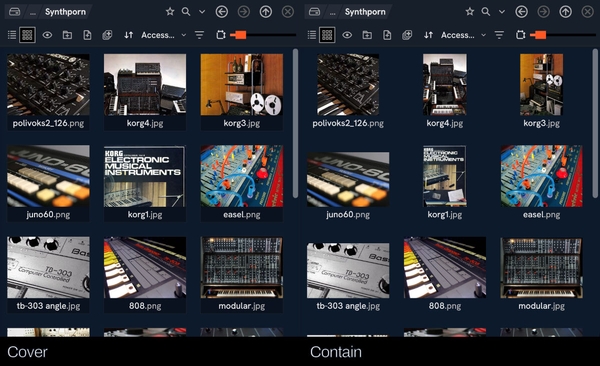Open search in the Cover pane
Viewport: 600px width, 366px height.
pyautogui.click(x=186, y=12)
